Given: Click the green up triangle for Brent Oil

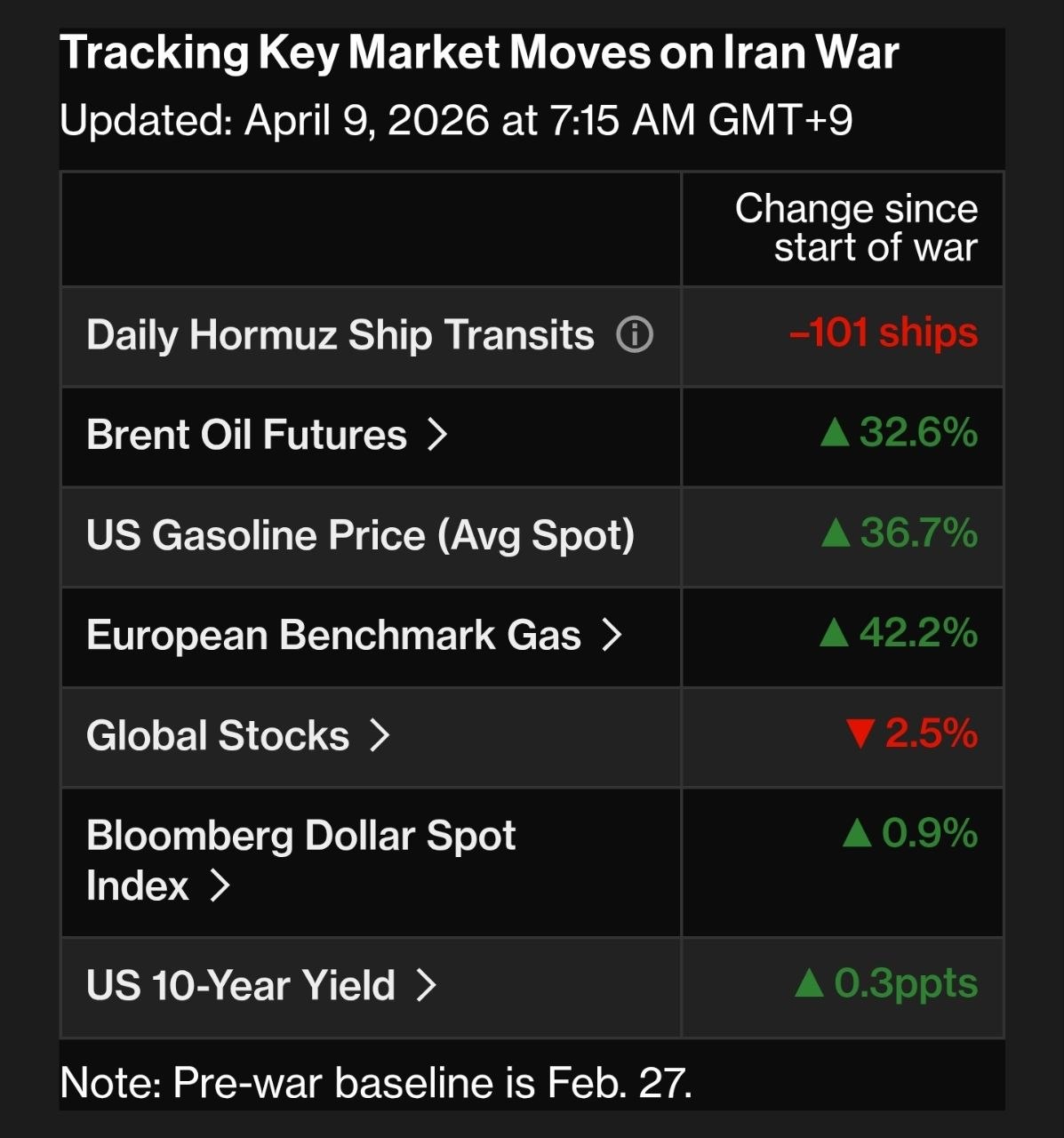Looking at the screenshot, I should [835, 433].
